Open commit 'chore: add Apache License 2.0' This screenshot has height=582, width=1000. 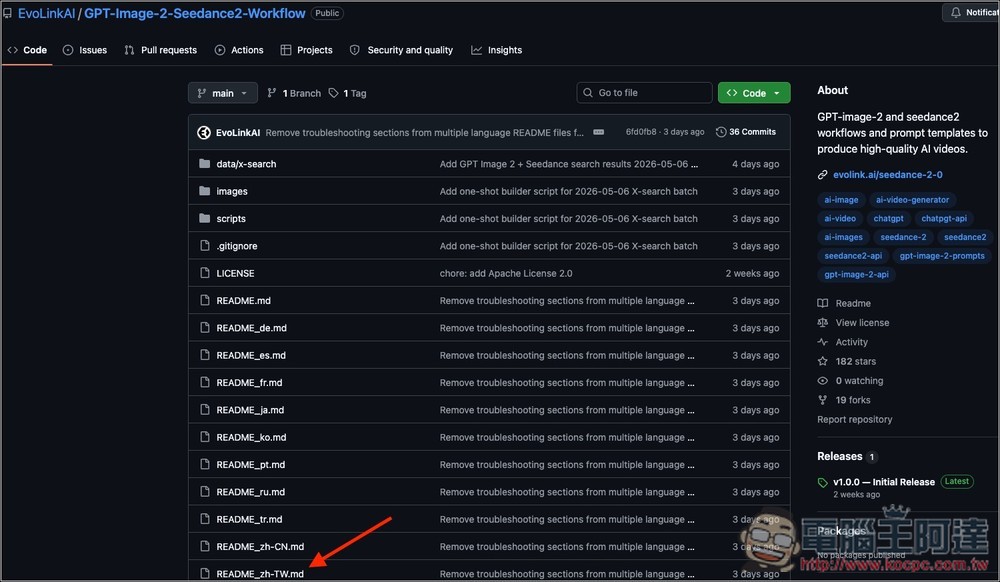tap(506, 273)
